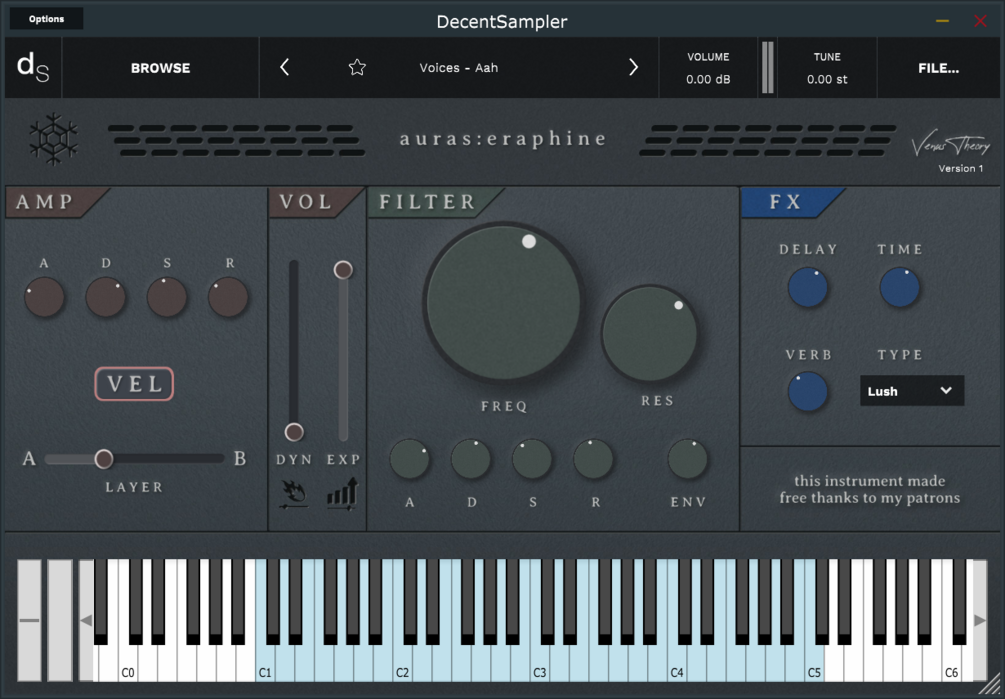Play the C2 key on keyboard
Image resolution: width=1005 pixels, height=699 pixels.
[x=403, y=663]
